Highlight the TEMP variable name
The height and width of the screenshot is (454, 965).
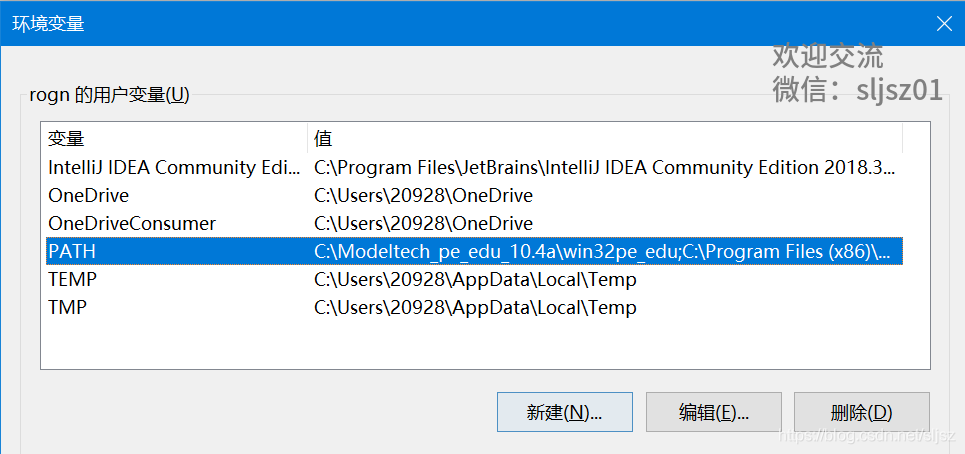pyautogui.click(x=73, y=280)
